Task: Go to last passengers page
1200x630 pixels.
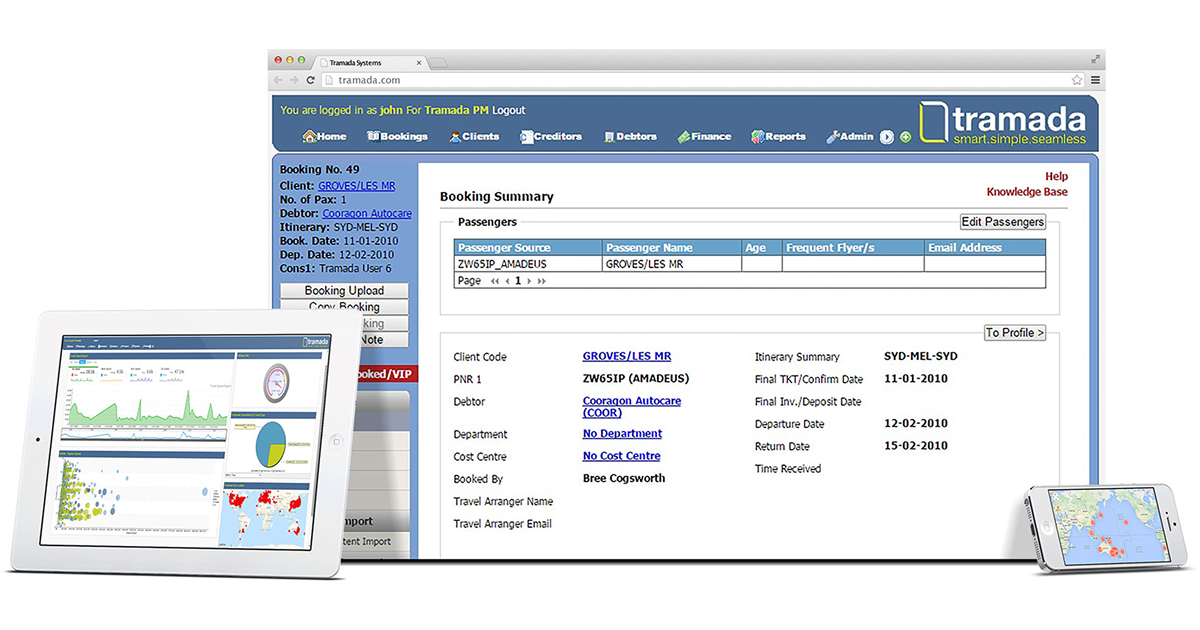Action: coord(542,282)
